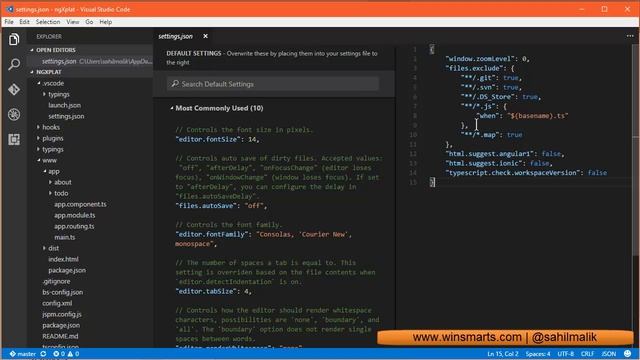Expand the dist folder
The height and width of the screenshot is (360, 640).
tap(44, 248)
